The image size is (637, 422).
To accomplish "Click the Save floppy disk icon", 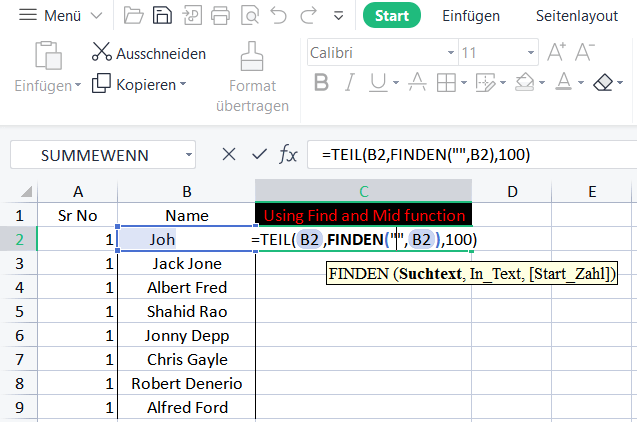I will pyautogui.click(x=162, y=15).
